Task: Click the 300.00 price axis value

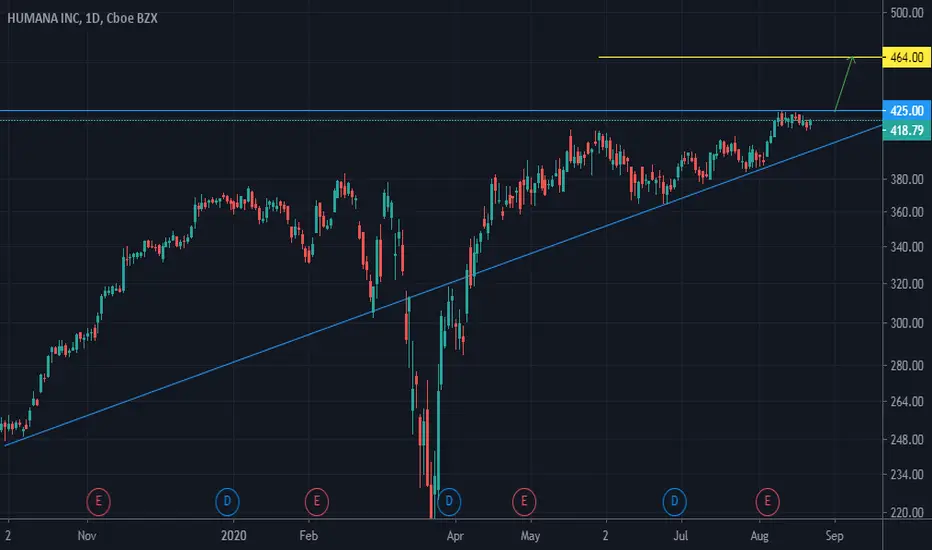Action: [906, 323]
